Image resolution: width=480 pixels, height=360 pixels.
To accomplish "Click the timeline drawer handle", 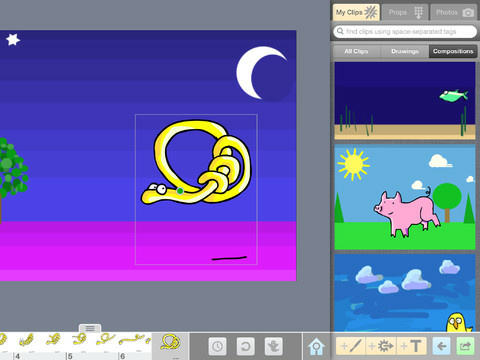I will pos(90,328).
